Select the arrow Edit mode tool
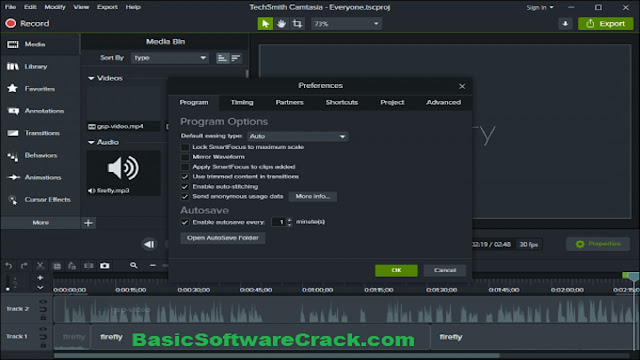Screen dimensions: 640x360 click(265, 24)
